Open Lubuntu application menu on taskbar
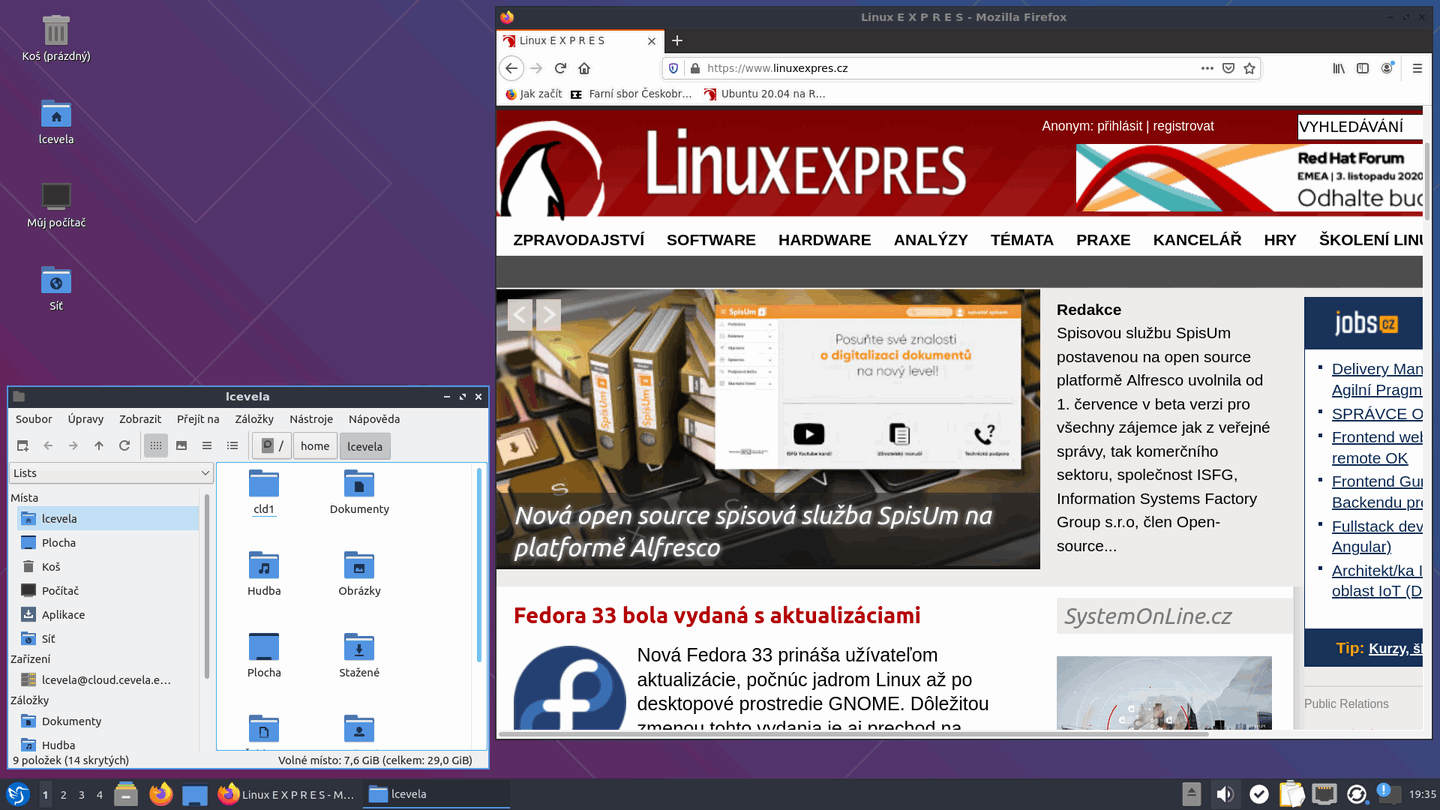Screen dimensions: 1440x810 coord(17,794)
